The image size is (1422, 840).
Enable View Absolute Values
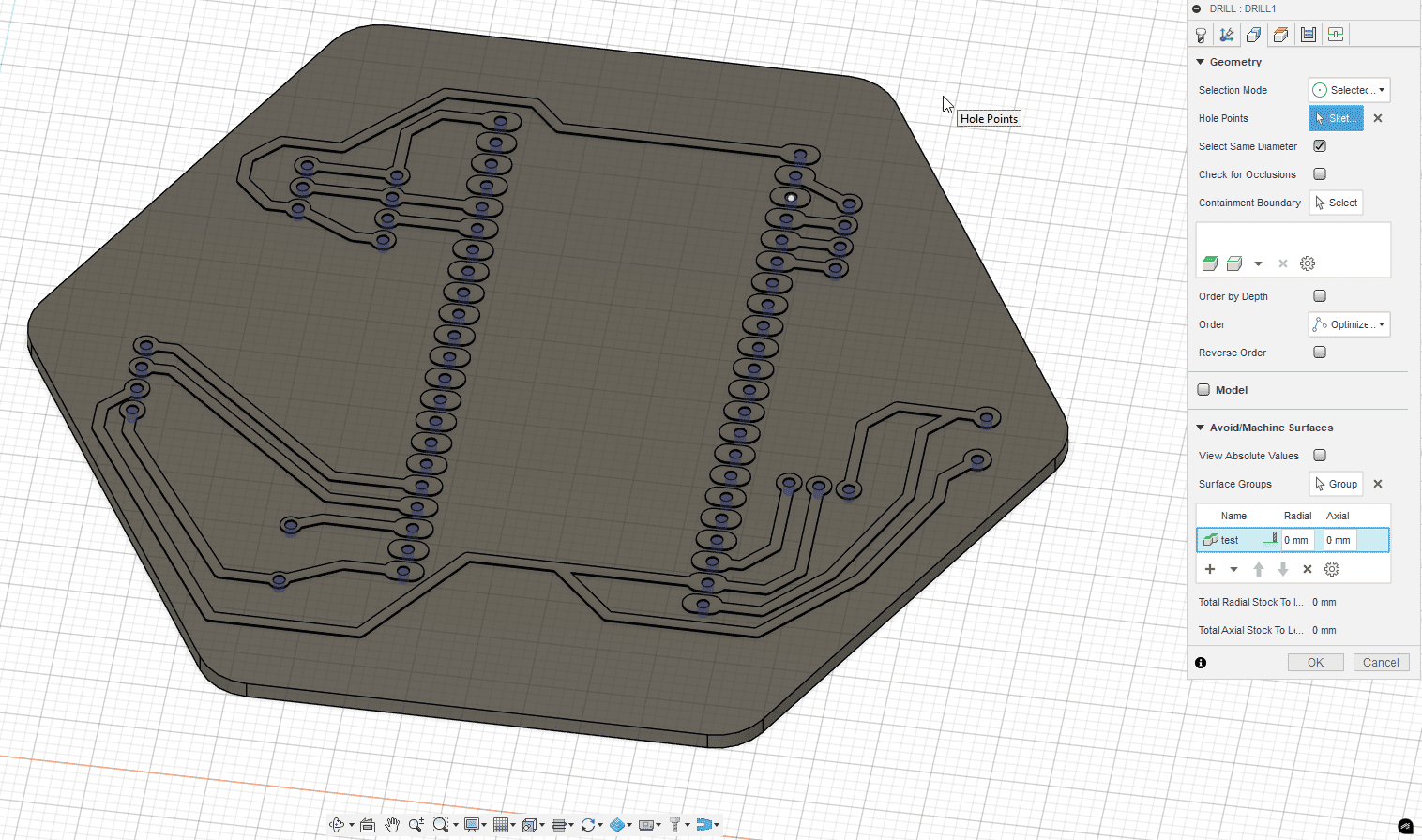tap(1320, 456)
